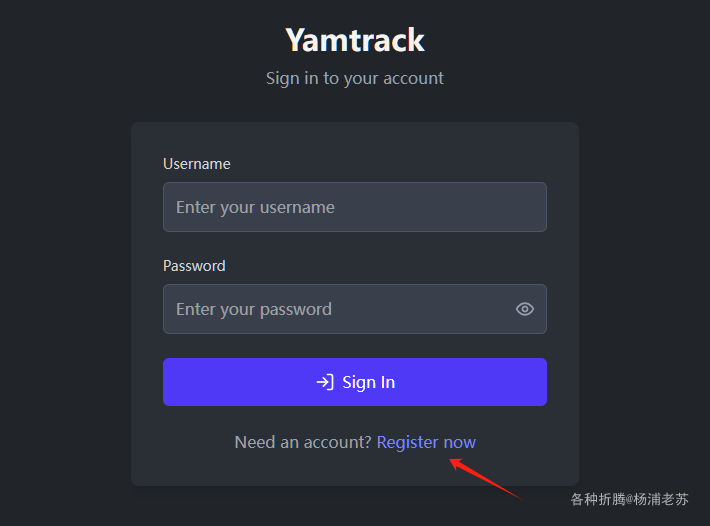Click the watermark text at bottom right

coord(629,499)
